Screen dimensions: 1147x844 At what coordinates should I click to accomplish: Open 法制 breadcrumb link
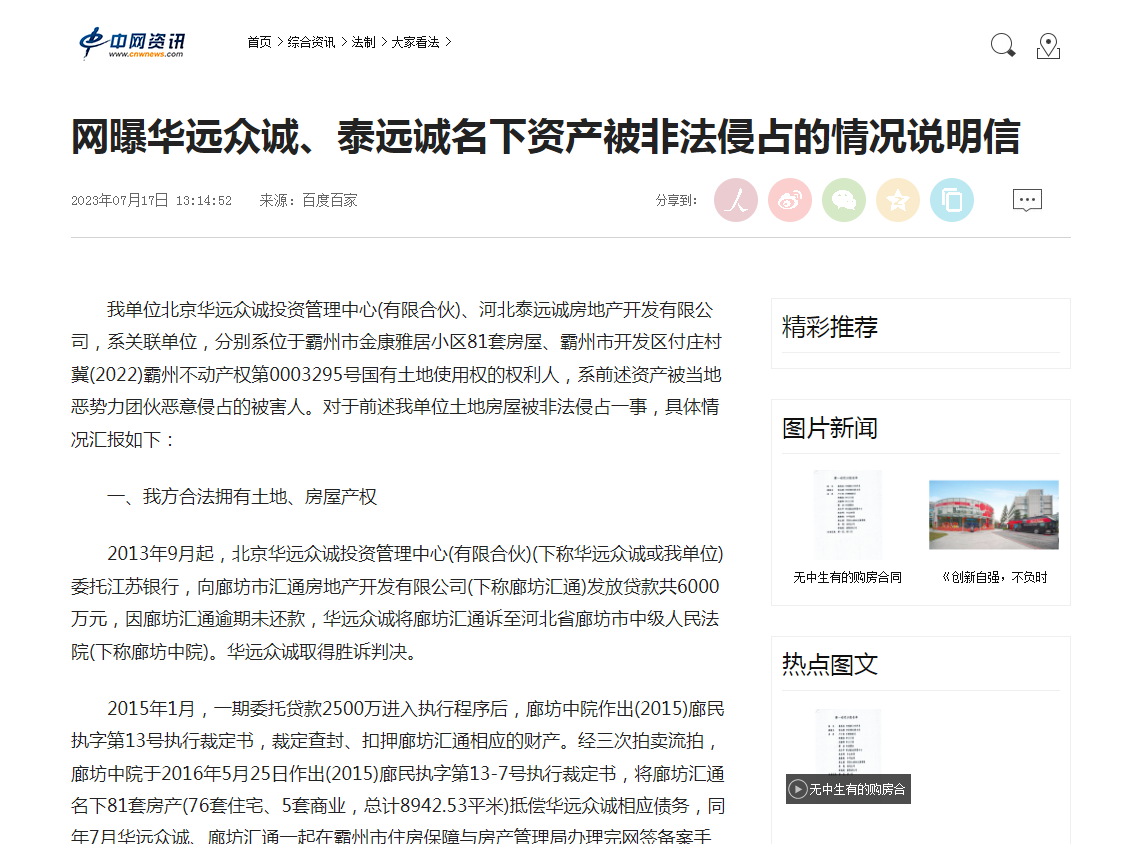[364, 42]
